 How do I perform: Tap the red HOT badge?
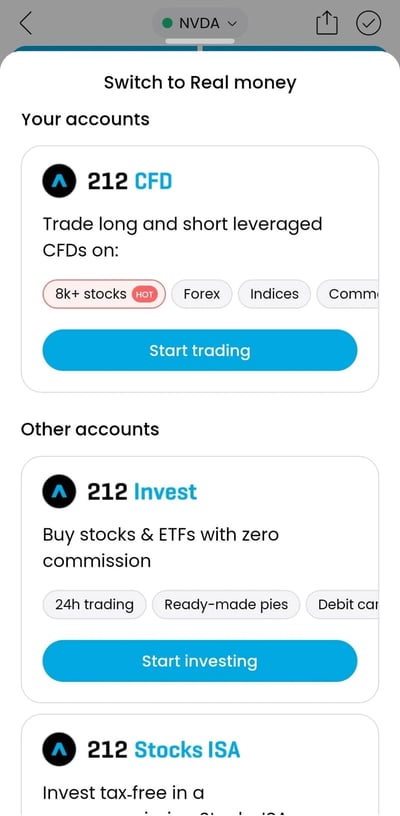coord(145,294)
